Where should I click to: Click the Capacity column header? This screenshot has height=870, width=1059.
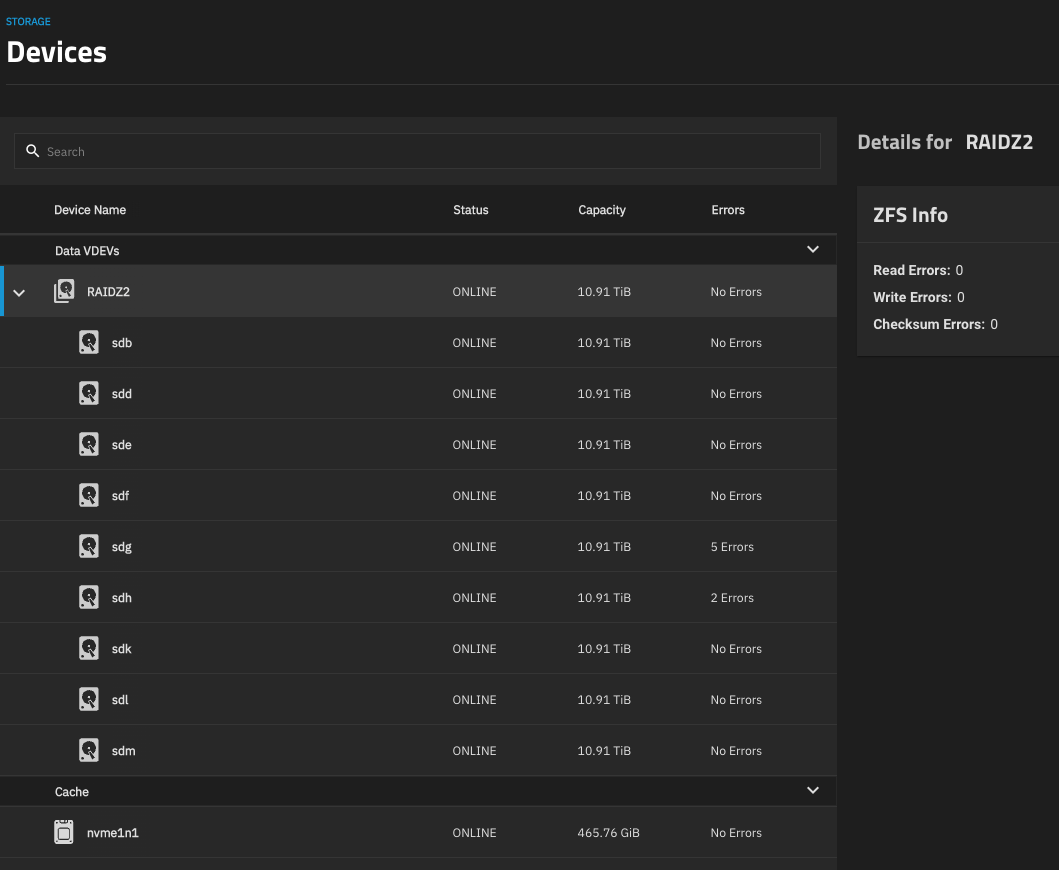point(602,210)
